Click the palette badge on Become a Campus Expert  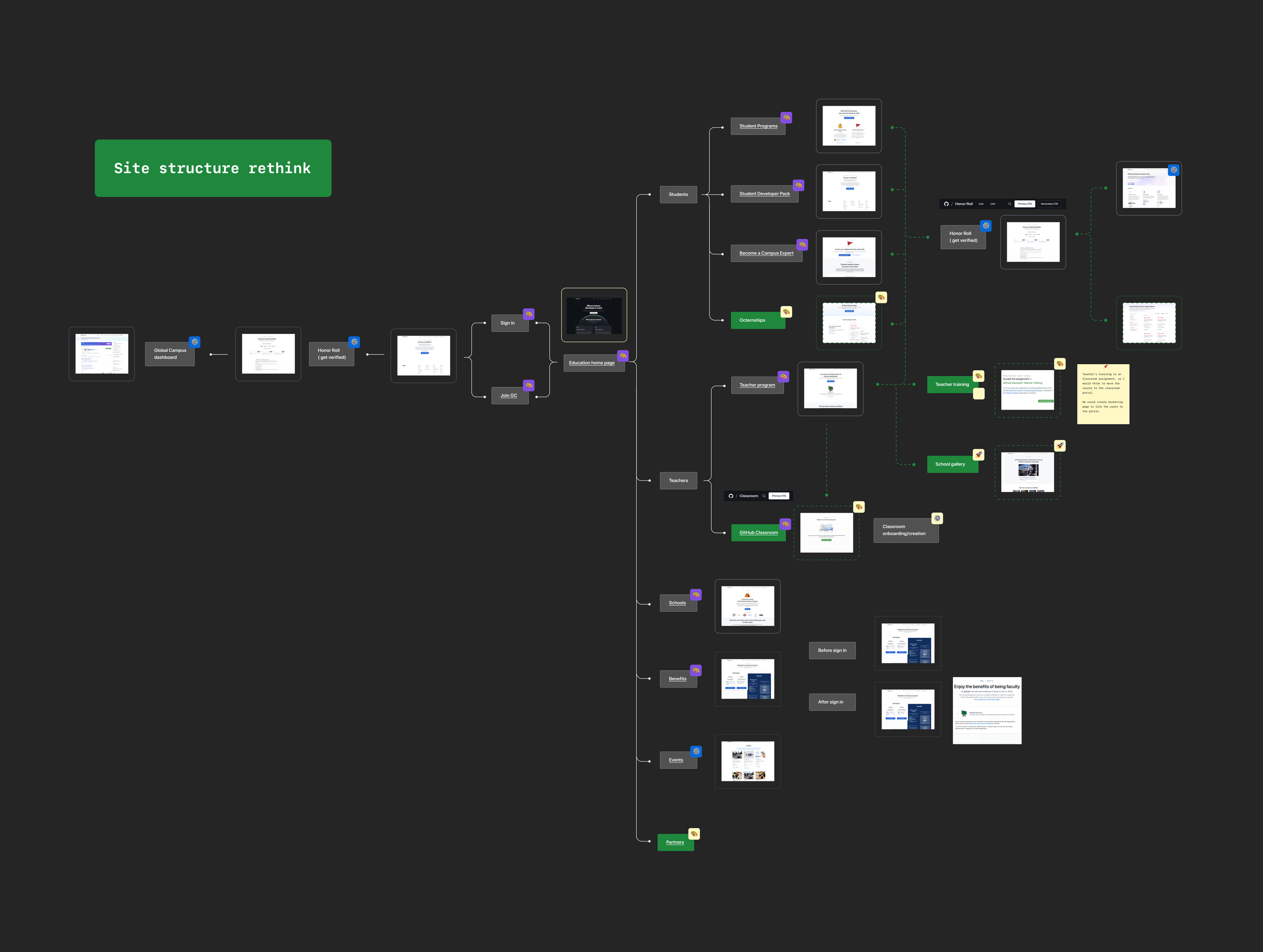tap(802, 244)
